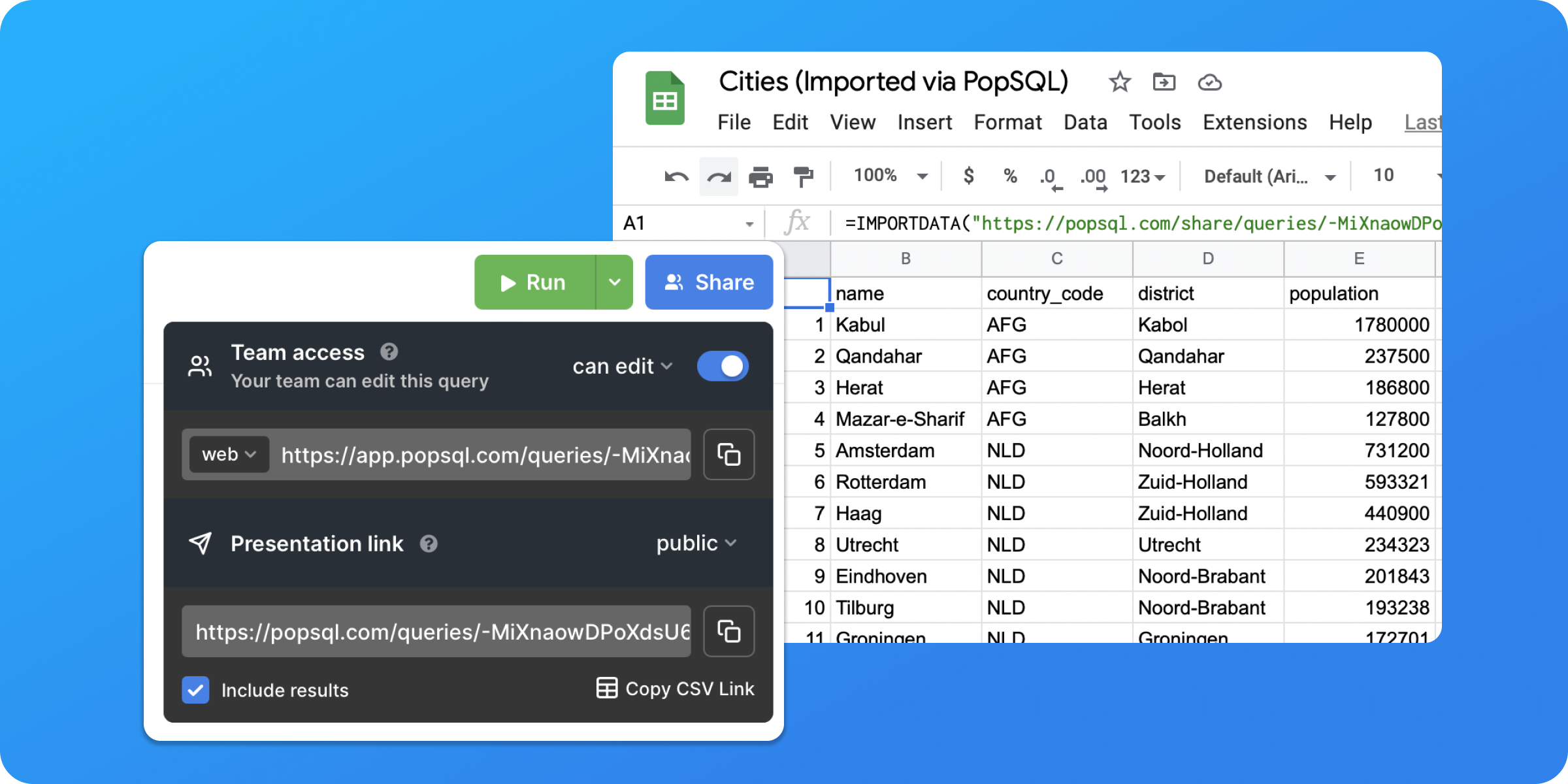Click the undo arrow in Sheets toolbar
1568x784 pixels.
point(676,176)
